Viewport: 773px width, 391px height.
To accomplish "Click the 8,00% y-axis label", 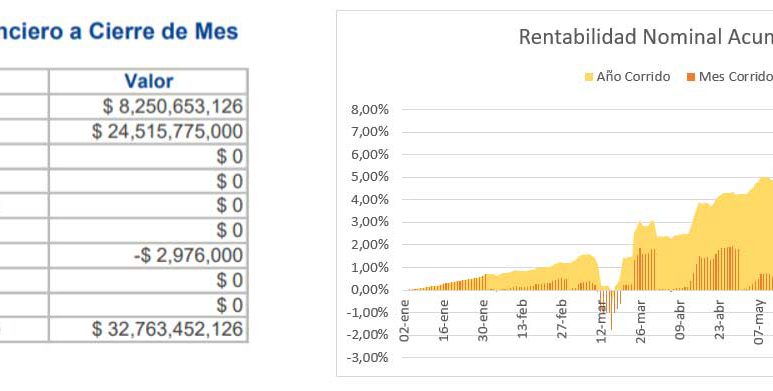I will coord(370,109).
